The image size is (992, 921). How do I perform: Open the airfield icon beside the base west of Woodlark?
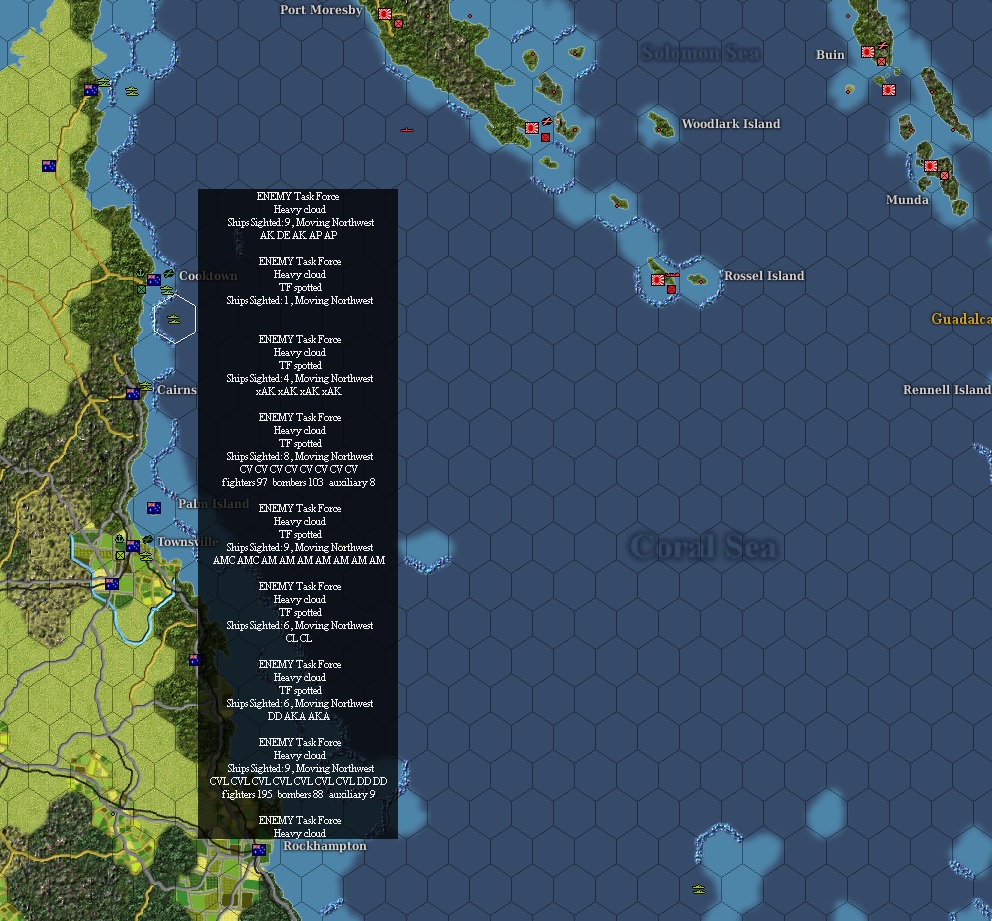[x=547, y=121]
